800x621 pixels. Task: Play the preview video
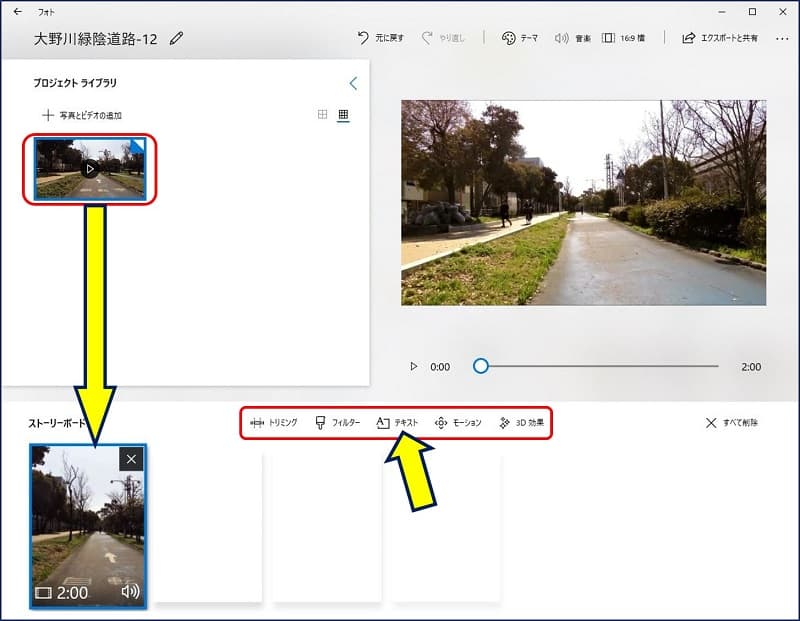(414, 367)
